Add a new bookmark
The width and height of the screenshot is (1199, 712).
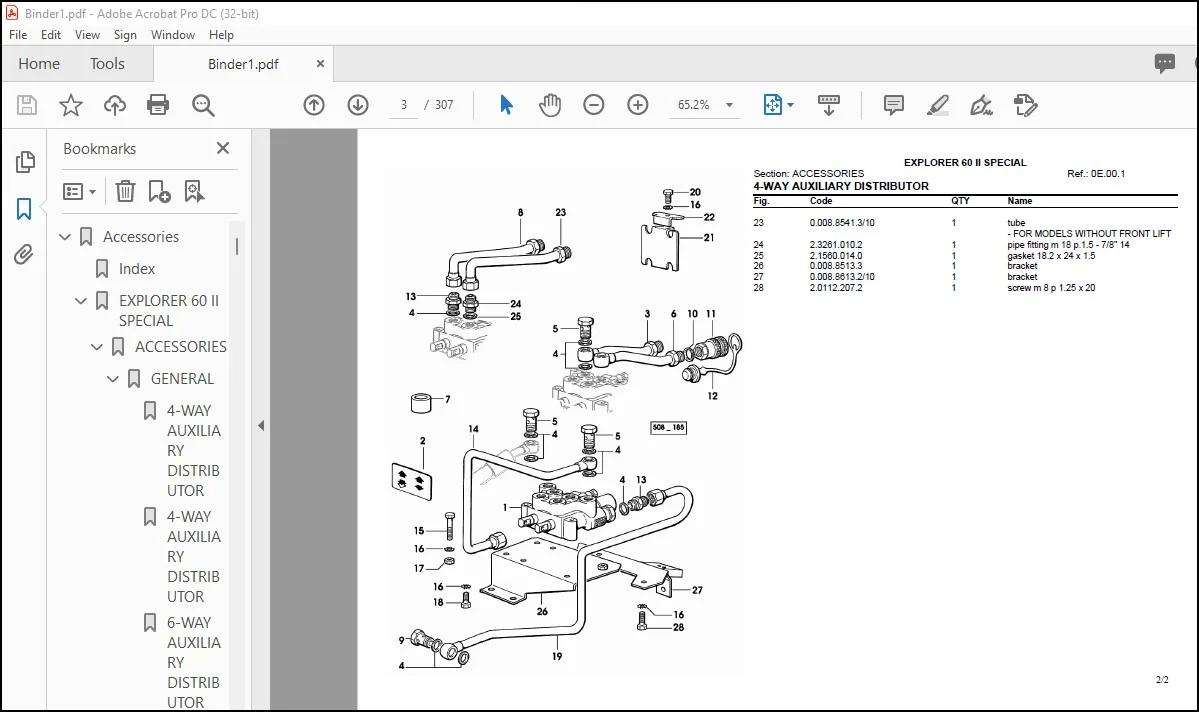click(x=159, y=191)
